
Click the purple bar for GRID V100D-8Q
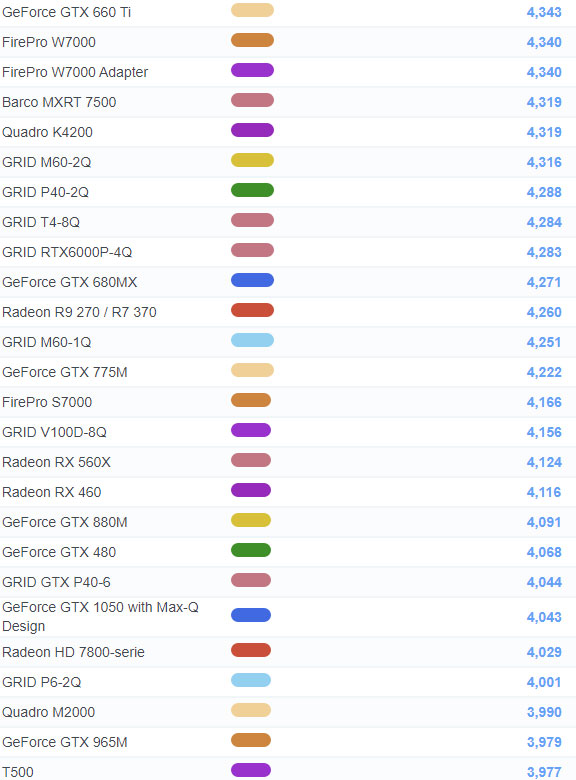point(251,430)
